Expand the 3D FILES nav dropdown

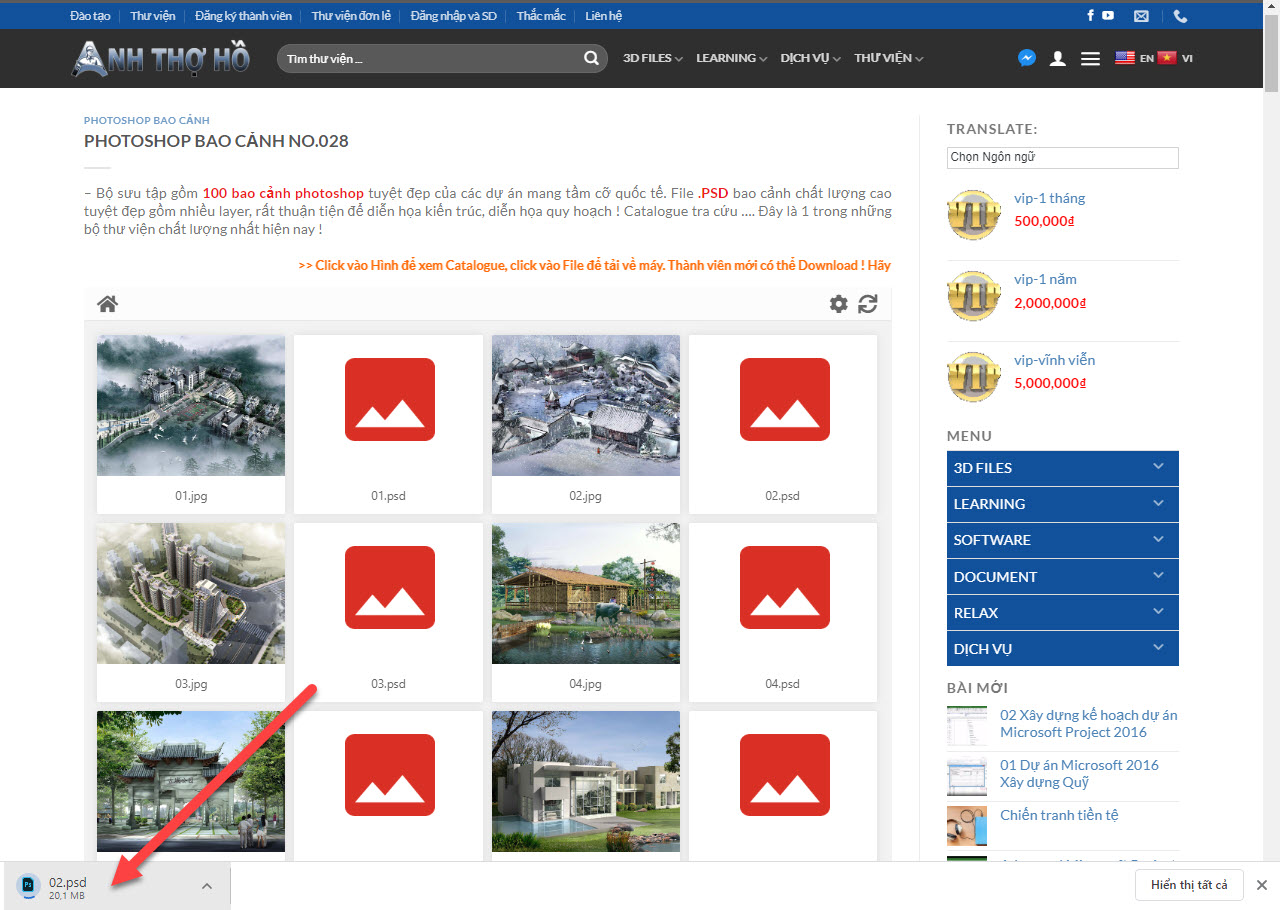point(652,58)
